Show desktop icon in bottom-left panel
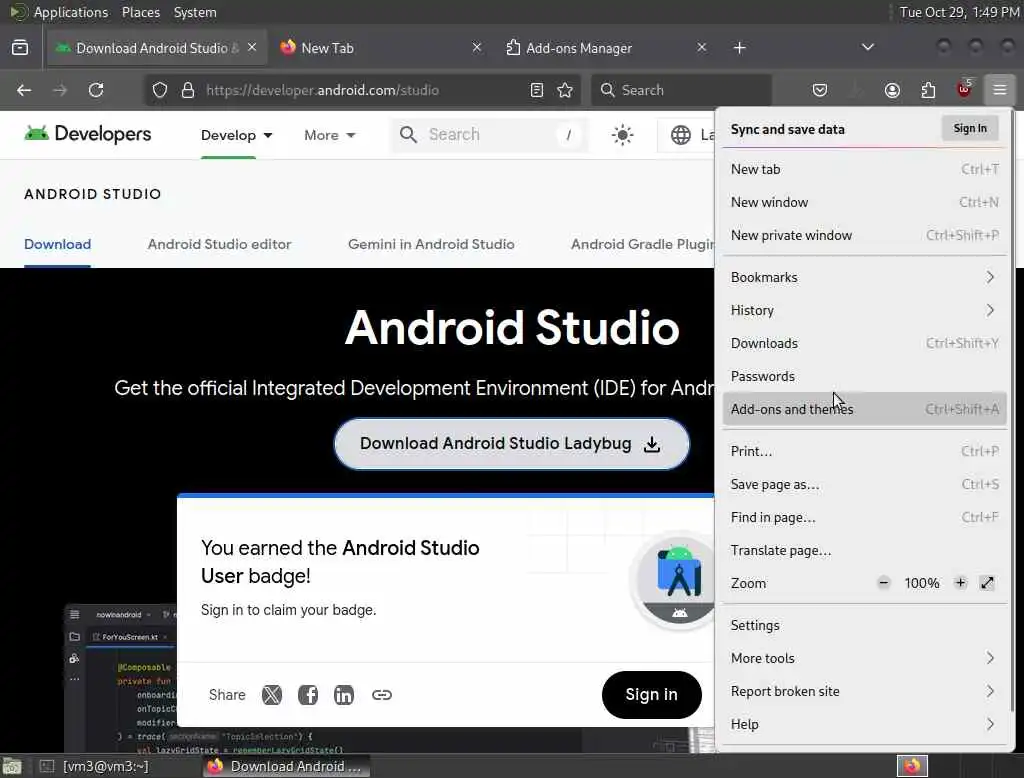1024x778 pixels. pos(12,766)
